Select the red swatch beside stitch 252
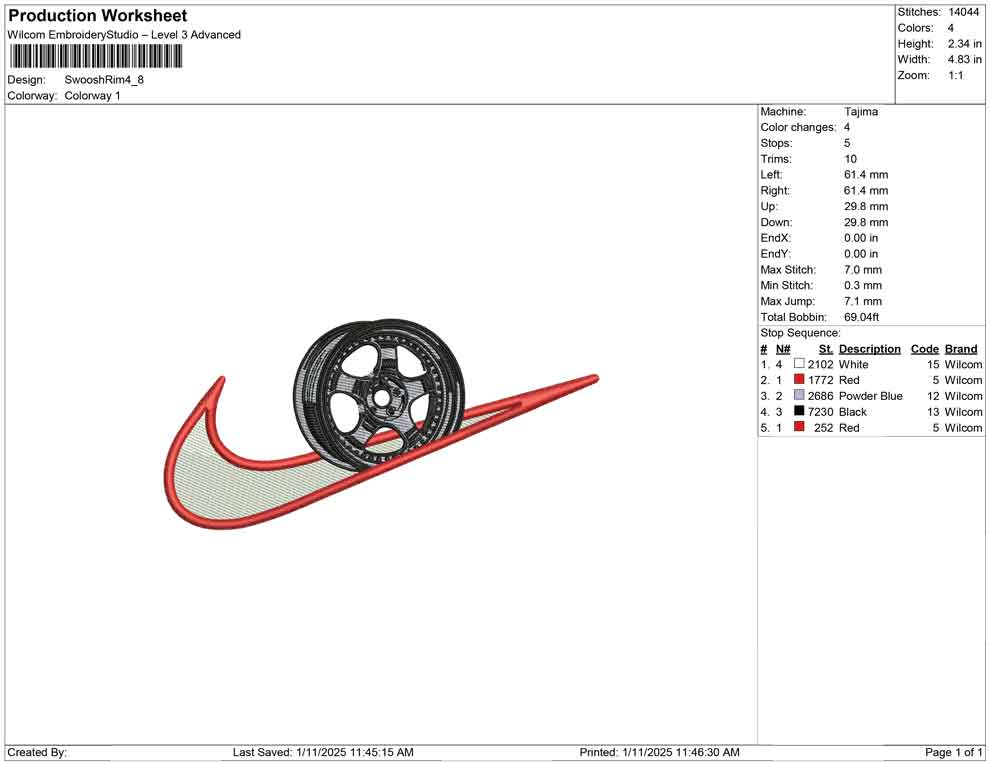 point(799,427)
